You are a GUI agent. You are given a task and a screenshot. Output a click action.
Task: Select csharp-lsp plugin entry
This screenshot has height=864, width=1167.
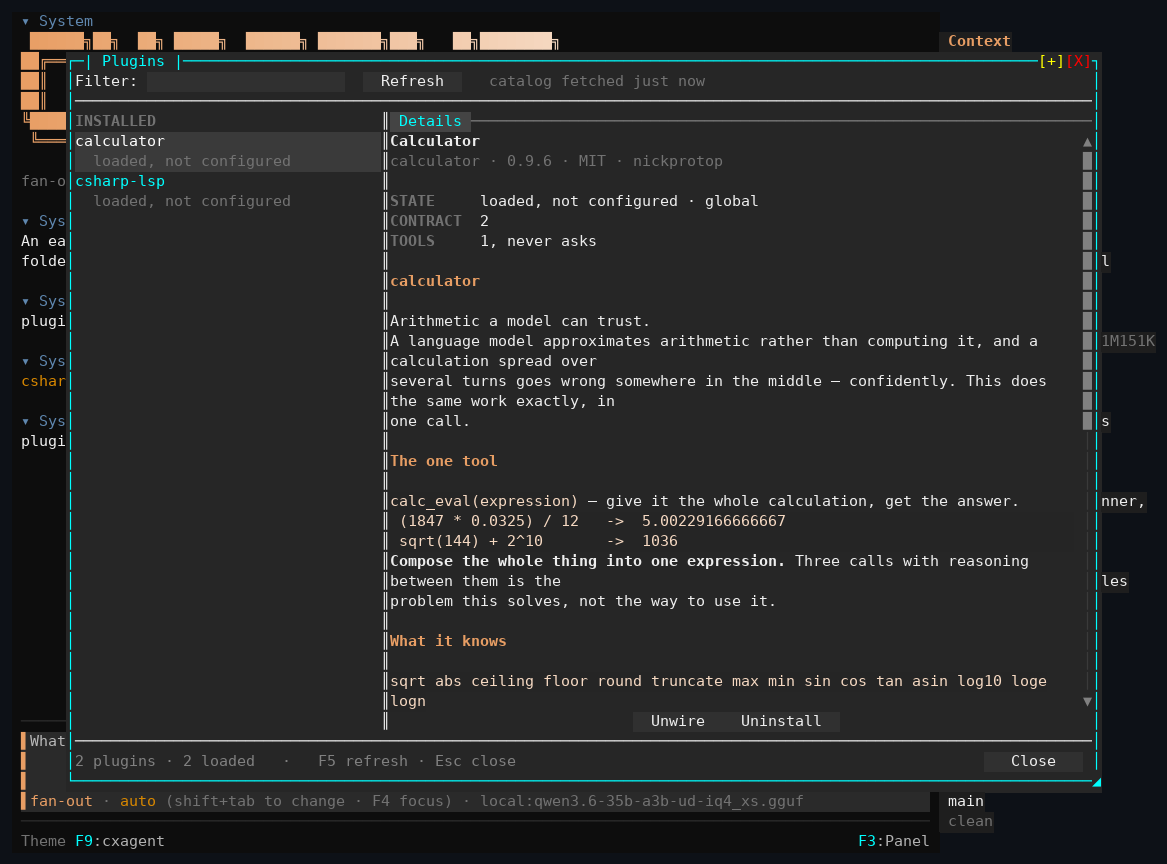(227, 191)
